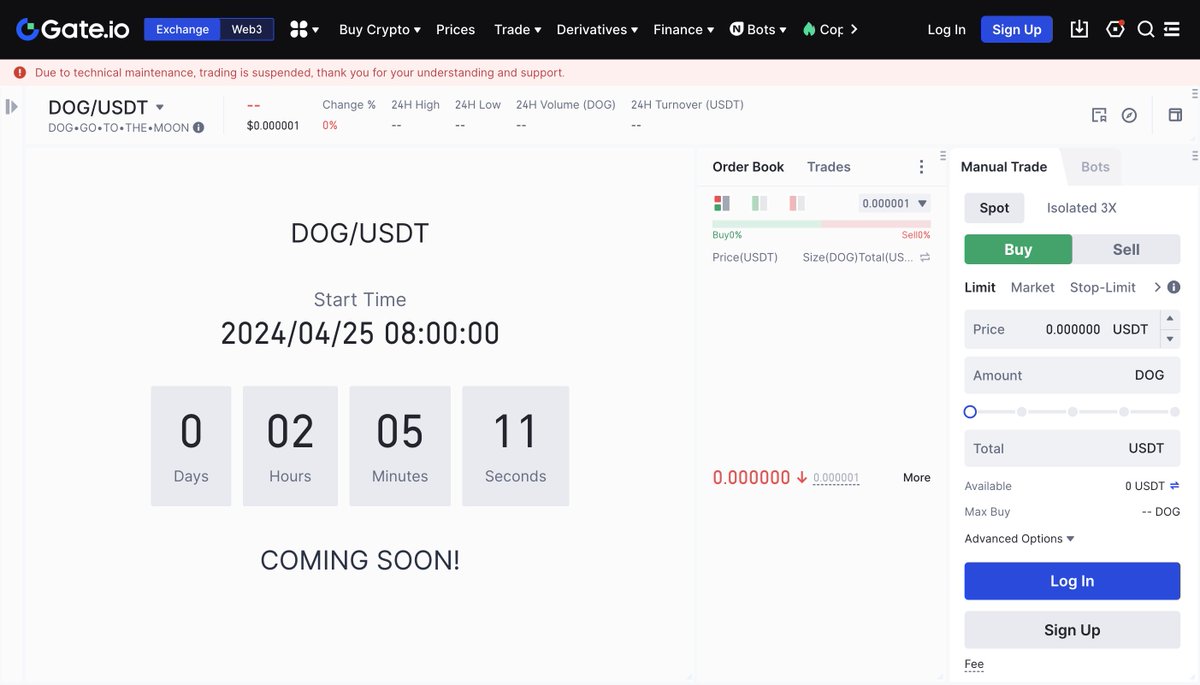Select the Buy side toggle
Image resolution: width=1200 pixels, height=685 pixels.
coord(1018,249)
